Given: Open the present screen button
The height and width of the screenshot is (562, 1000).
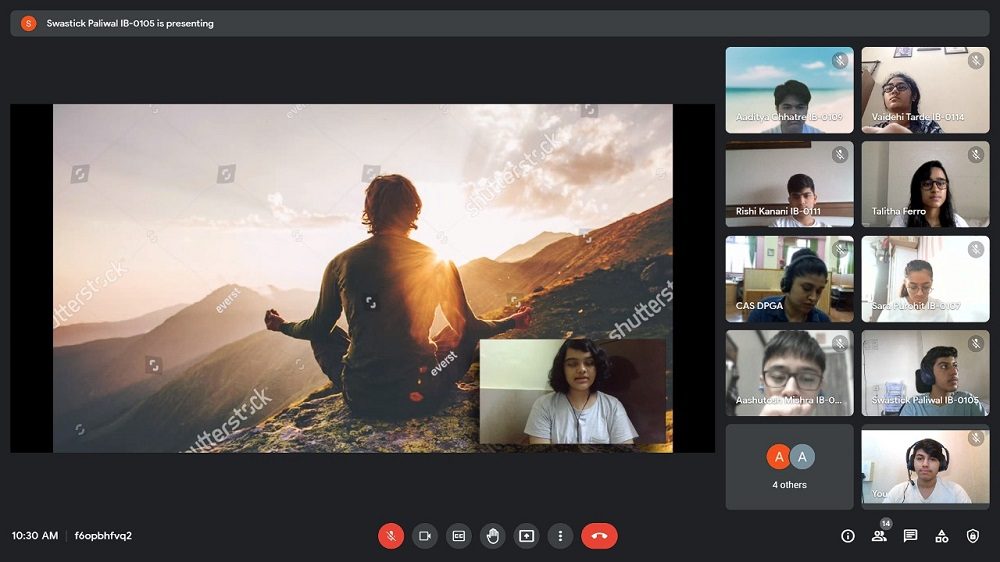Looking at the screenshot, I should 527,536.
